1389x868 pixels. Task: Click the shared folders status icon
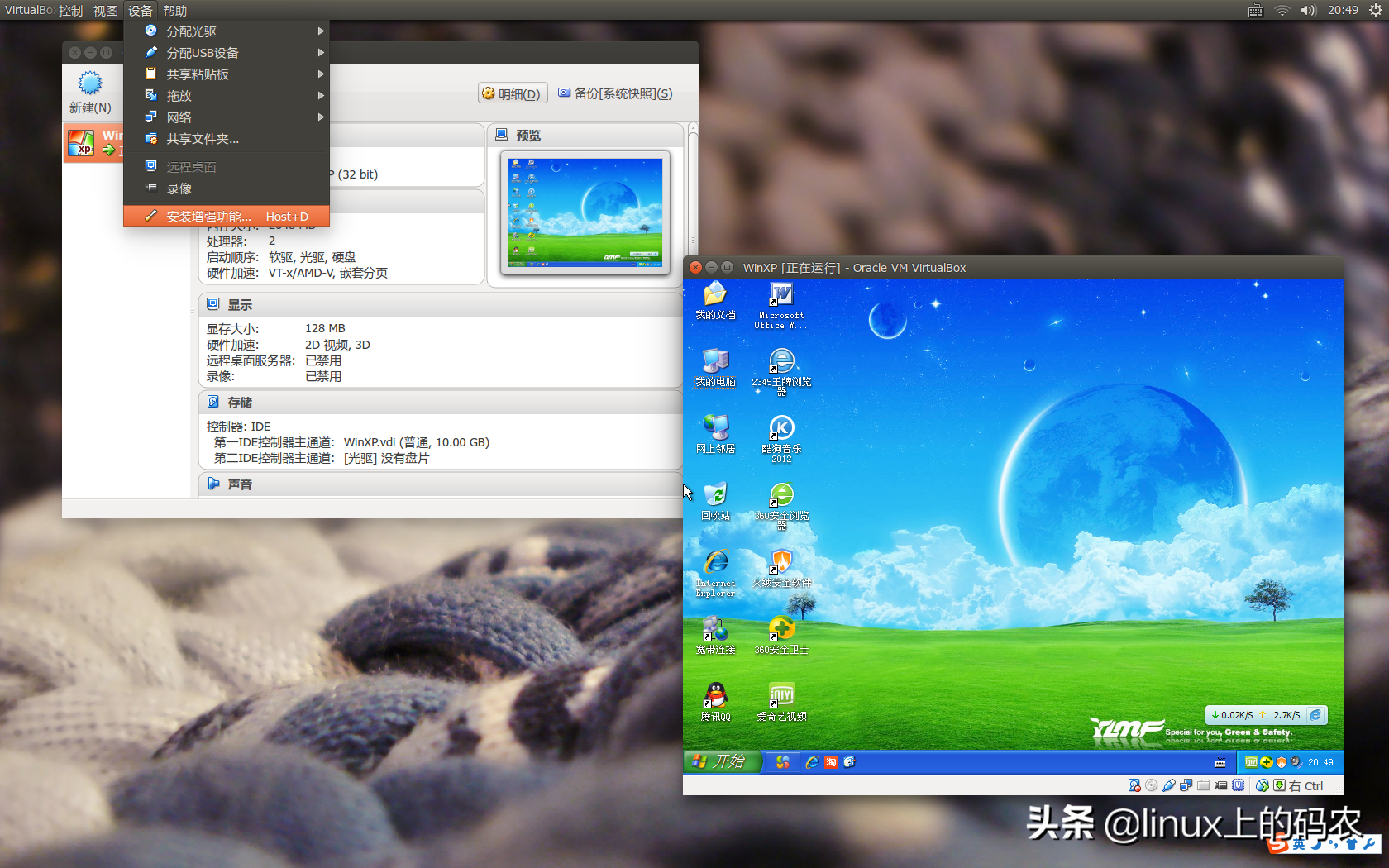pos(1204,785)
